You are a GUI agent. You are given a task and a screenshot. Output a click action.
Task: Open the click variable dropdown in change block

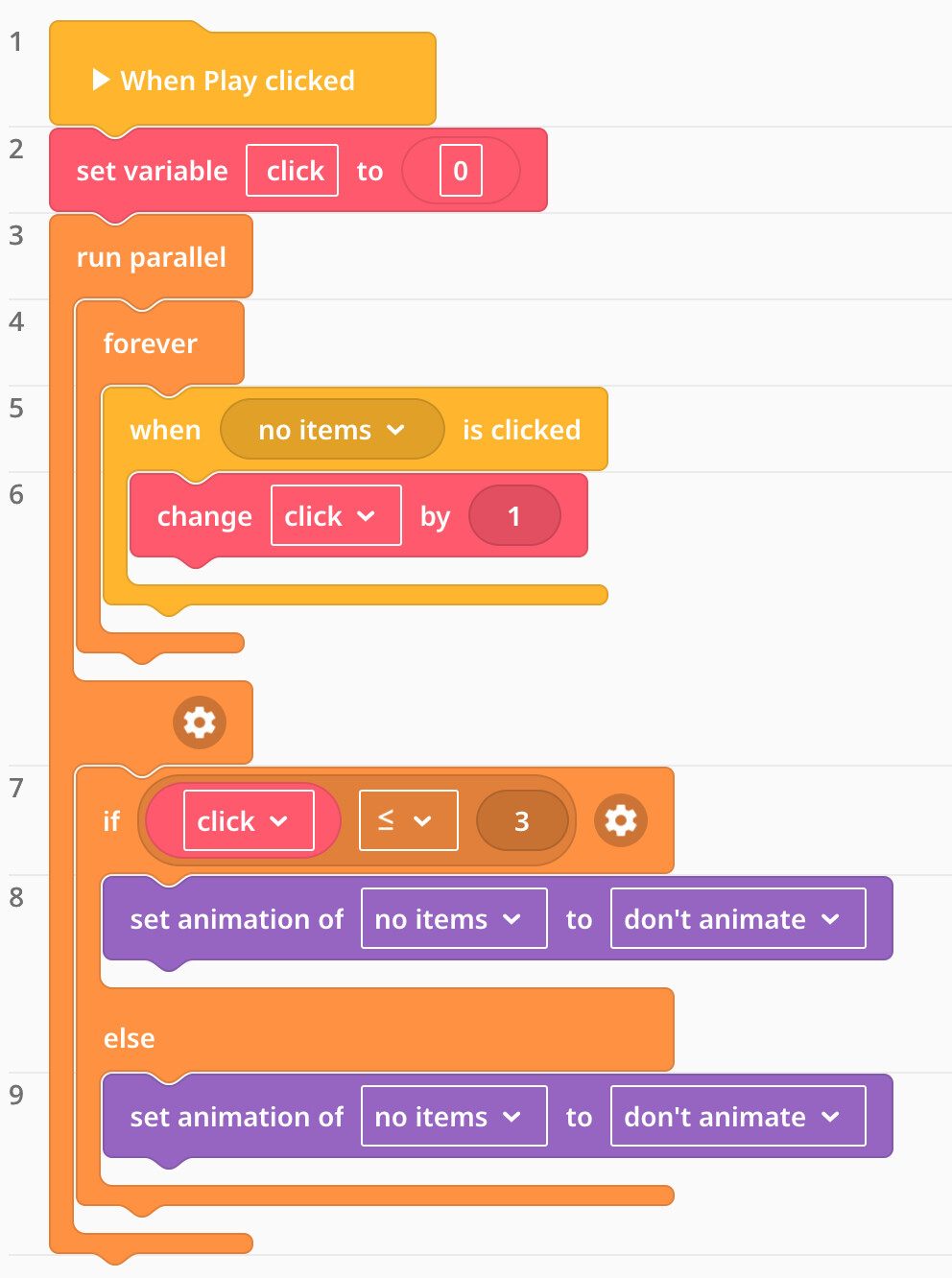pyautogui.click(x=336, y=516)
